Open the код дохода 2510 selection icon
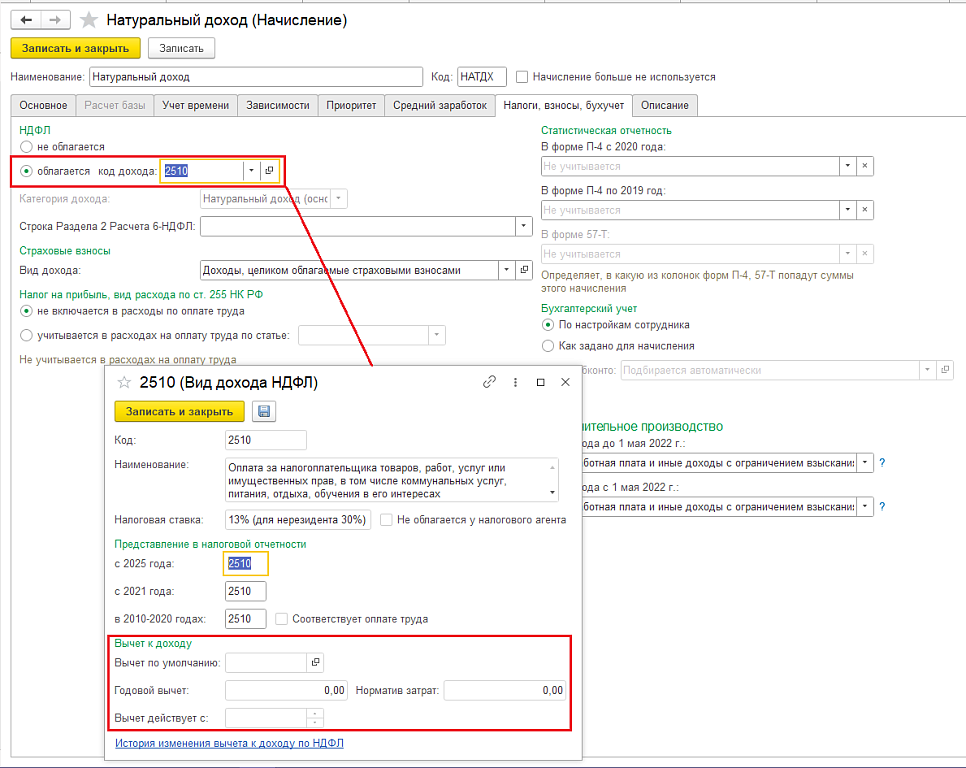The height and width of the screenshot is (768, 966). [269, 171]
